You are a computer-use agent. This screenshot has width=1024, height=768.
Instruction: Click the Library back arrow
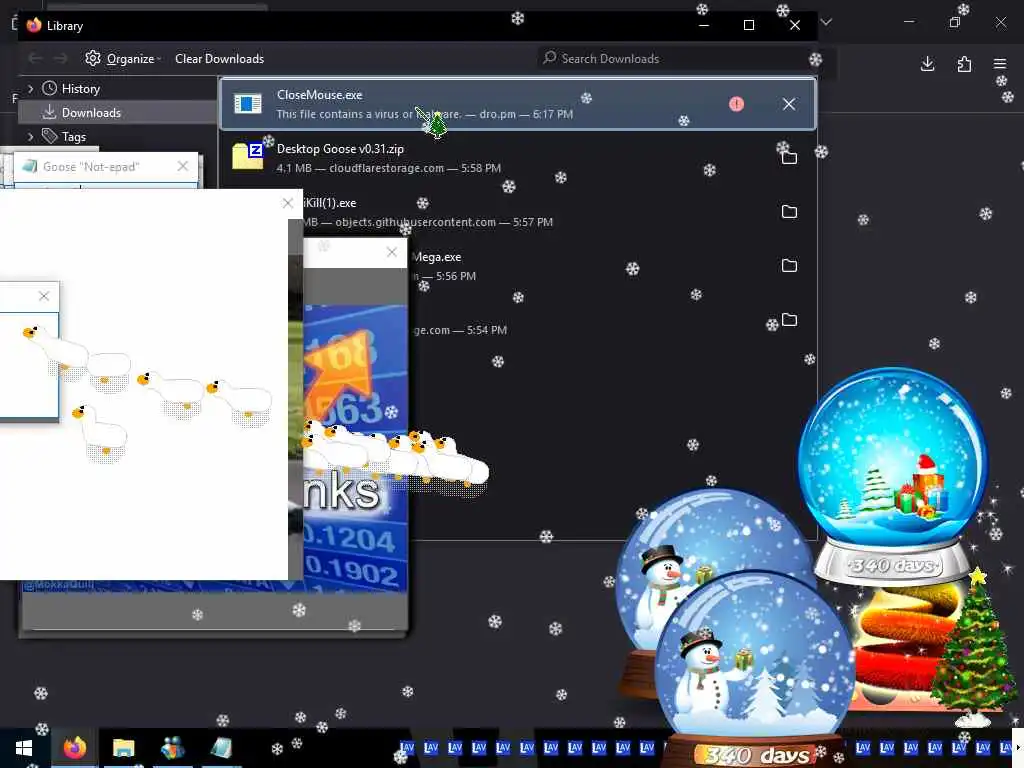35,59
